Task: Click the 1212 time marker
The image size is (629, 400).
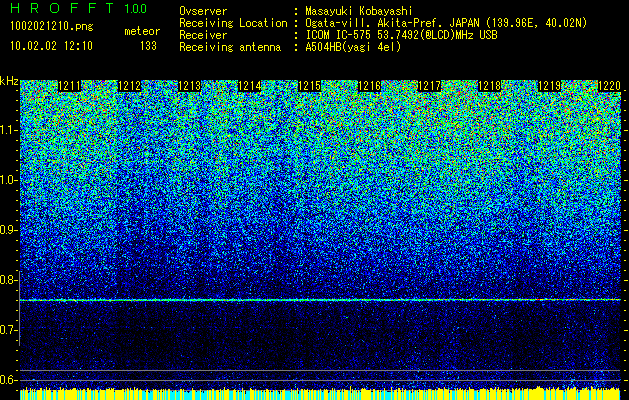Action: [130, 86]
